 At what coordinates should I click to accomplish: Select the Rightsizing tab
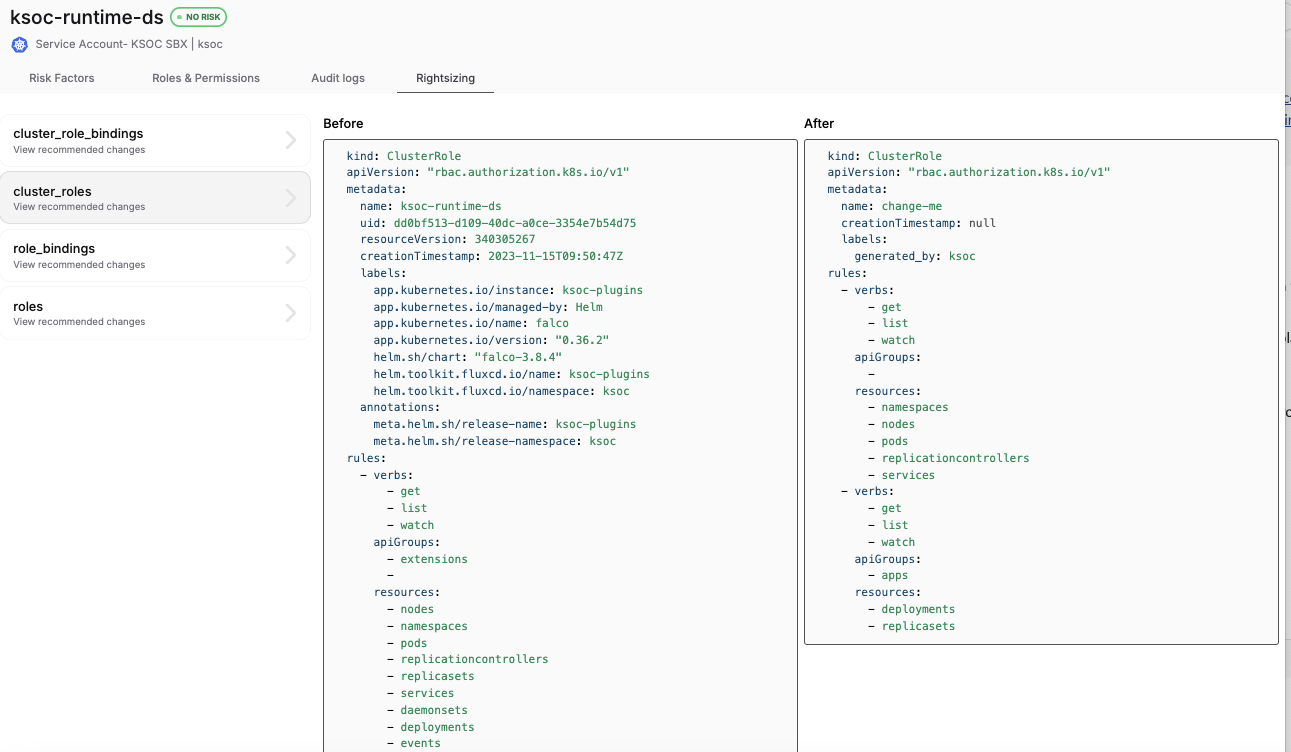pos(445,78)
